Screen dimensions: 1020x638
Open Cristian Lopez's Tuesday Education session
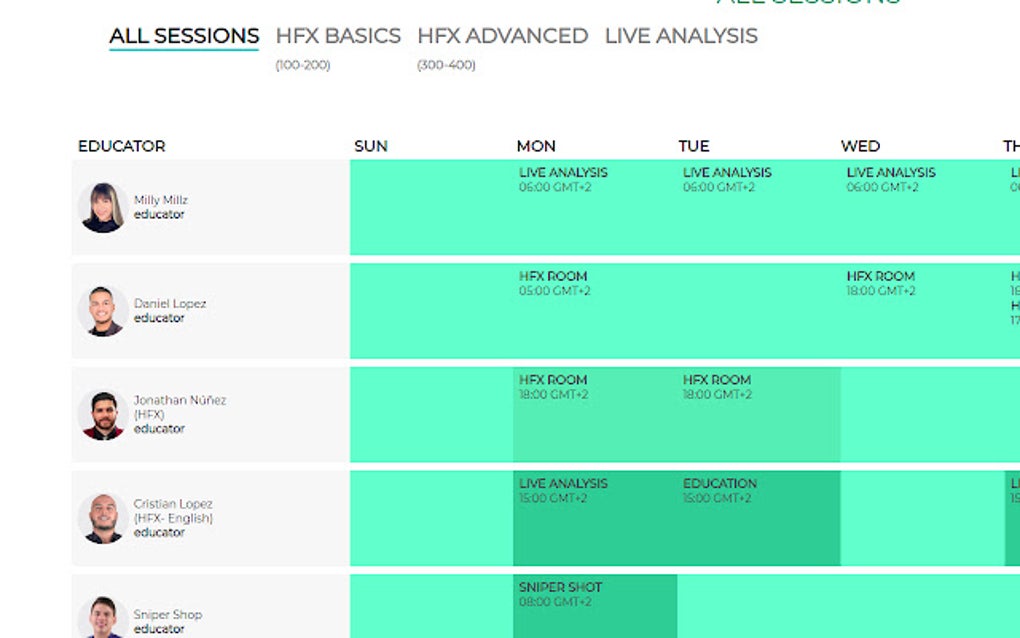[720, 490]
